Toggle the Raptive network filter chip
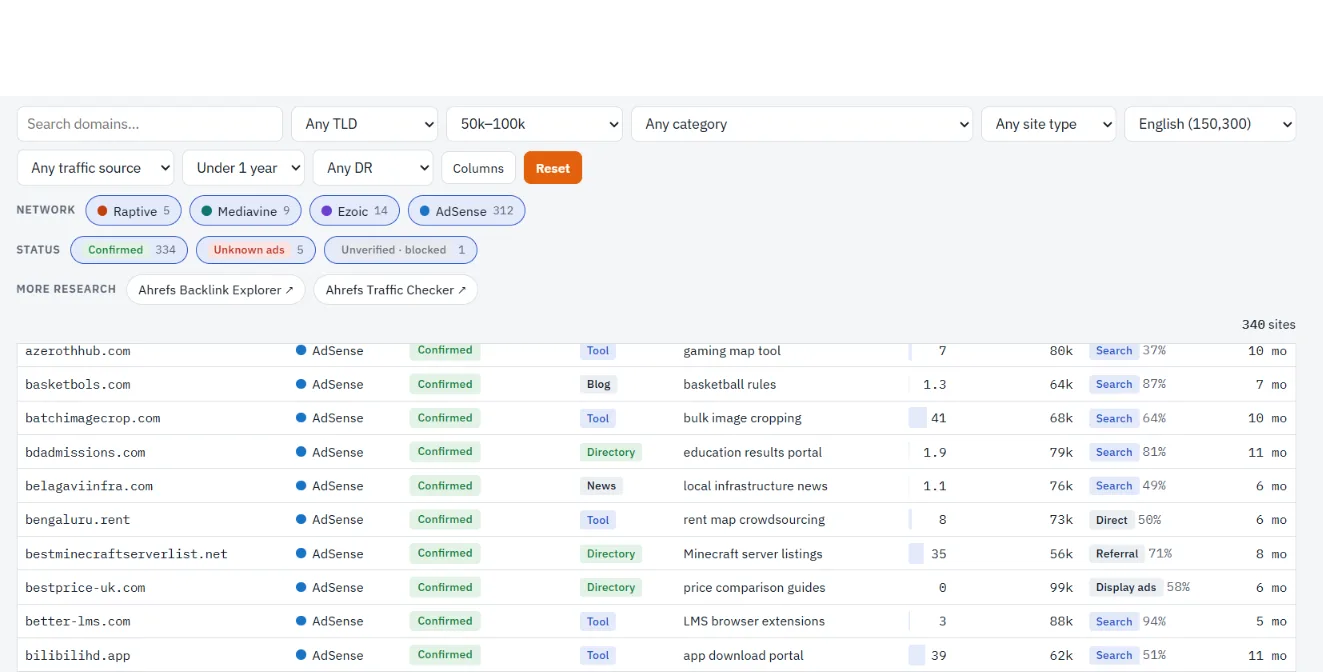This screenshot has width=1323, height=672. point(134,211)
